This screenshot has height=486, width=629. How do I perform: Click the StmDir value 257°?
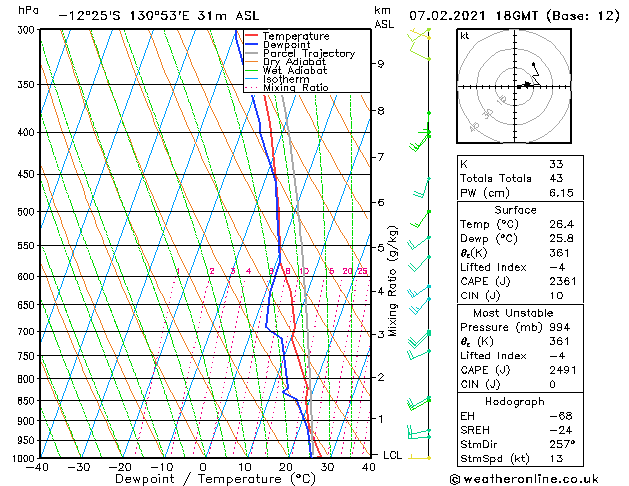coord(562,444)
